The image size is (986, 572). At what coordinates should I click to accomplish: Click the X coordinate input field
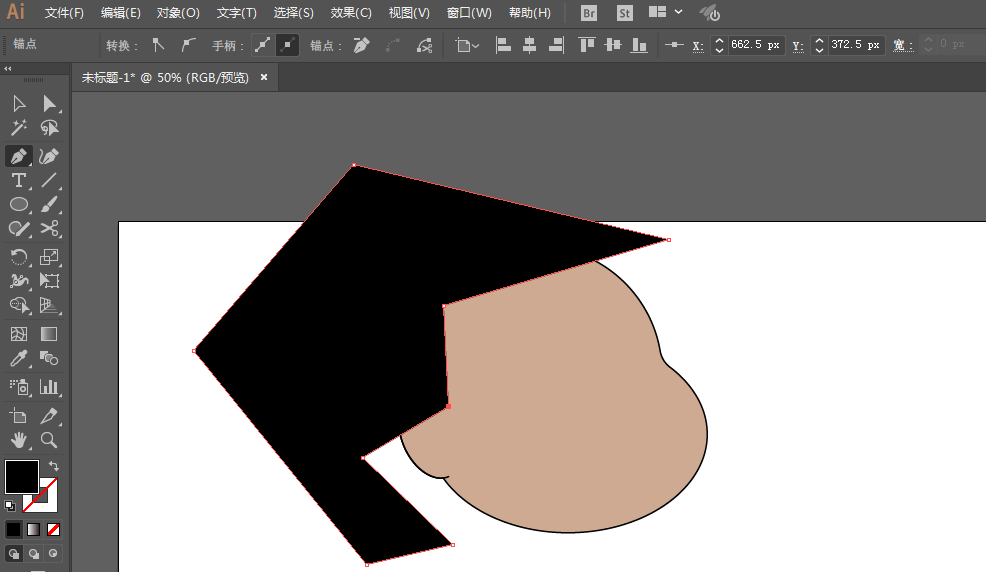pos(755,45)
